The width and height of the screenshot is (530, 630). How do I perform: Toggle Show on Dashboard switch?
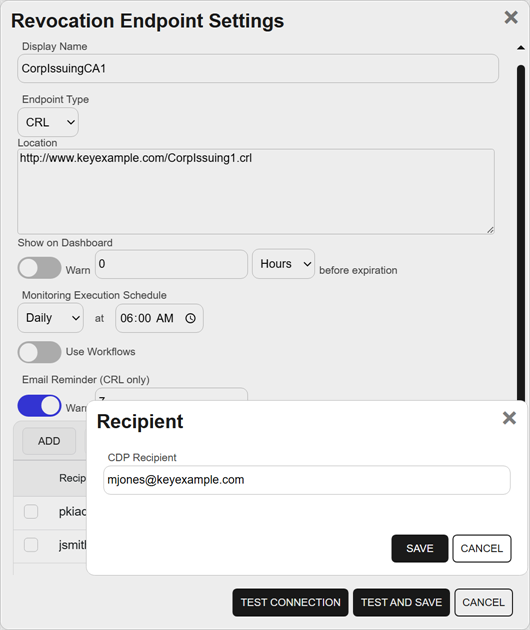click(x=39, y=268)
